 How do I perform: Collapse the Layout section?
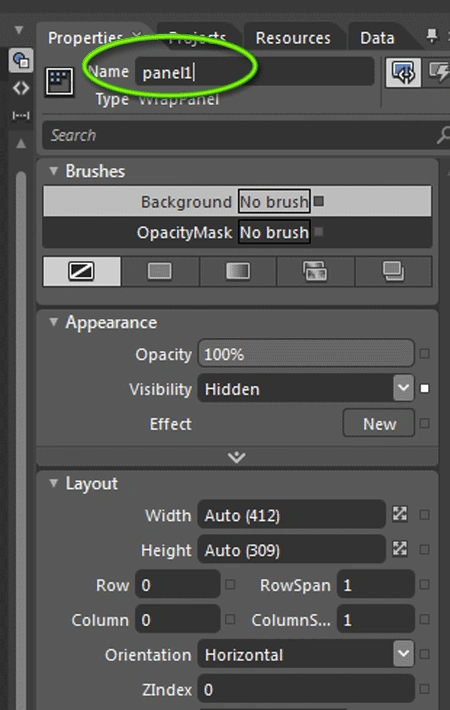click(54, 483)
